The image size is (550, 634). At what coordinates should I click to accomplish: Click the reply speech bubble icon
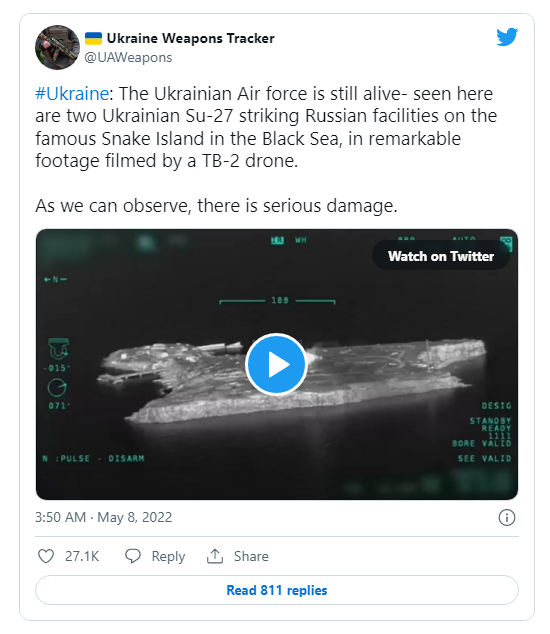click(x=133, y=556)
